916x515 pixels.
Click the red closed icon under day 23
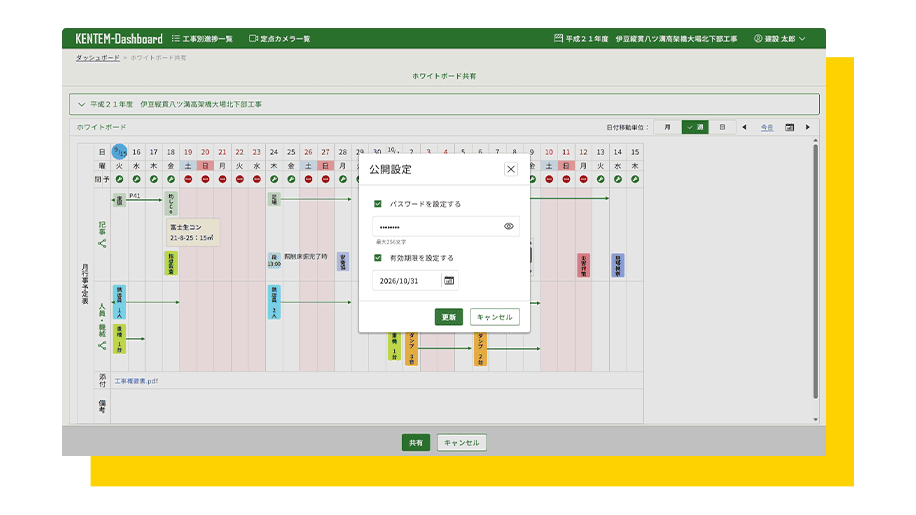coord(256,179)
